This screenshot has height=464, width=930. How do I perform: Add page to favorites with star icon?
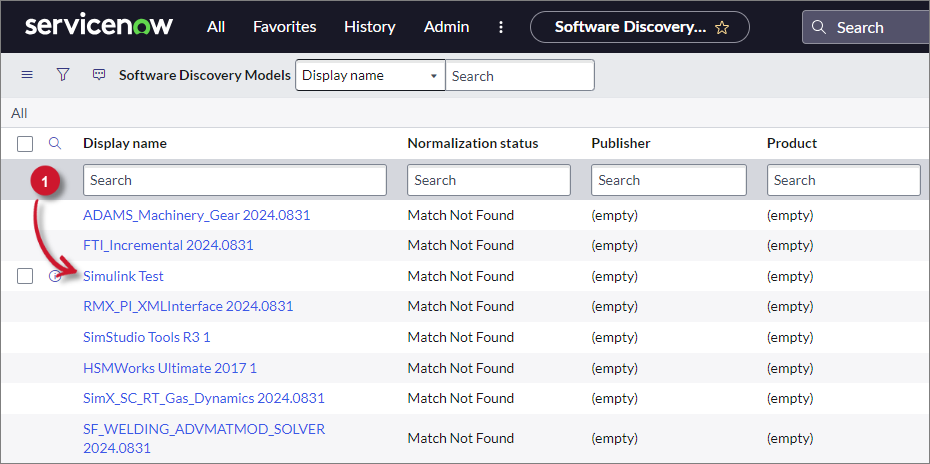click(x=722, y=27)
